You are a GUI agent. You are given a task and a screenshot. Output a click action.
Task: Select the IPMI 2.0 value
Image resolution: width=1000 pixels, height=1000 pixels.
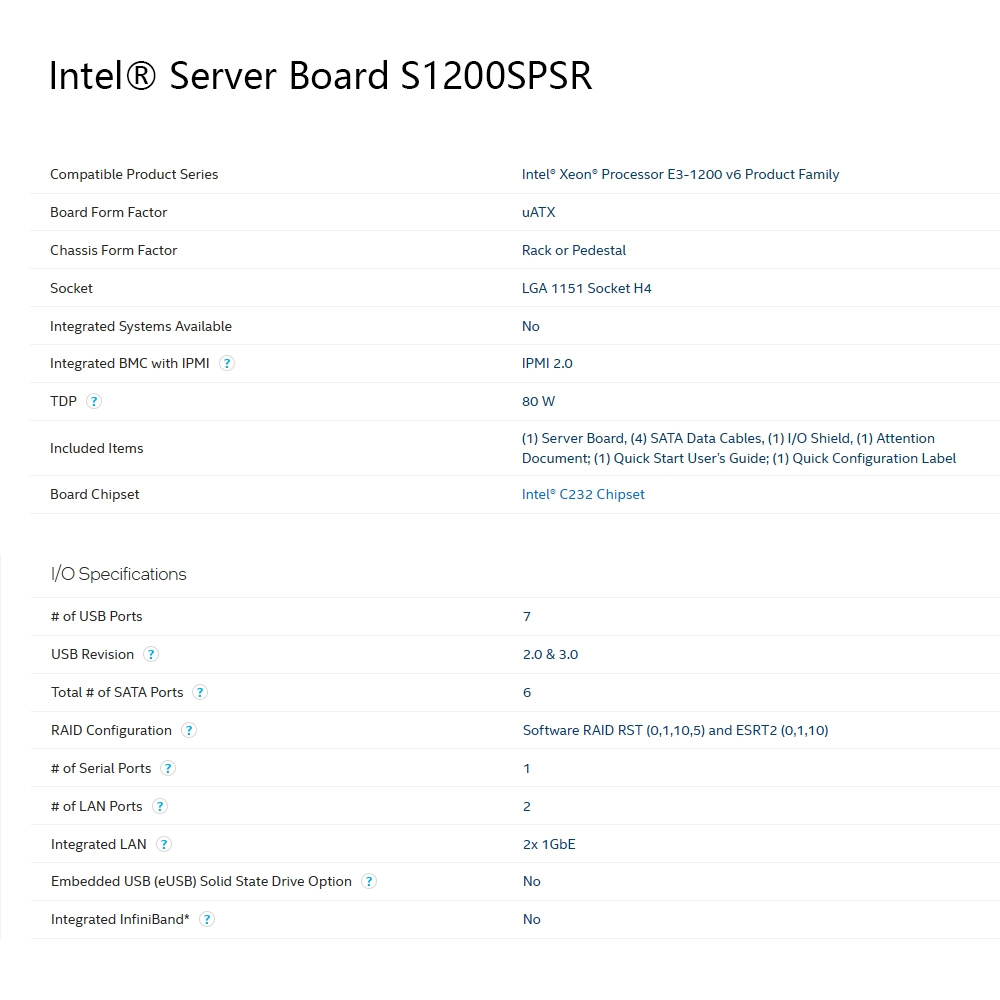(x=547, y=364)
